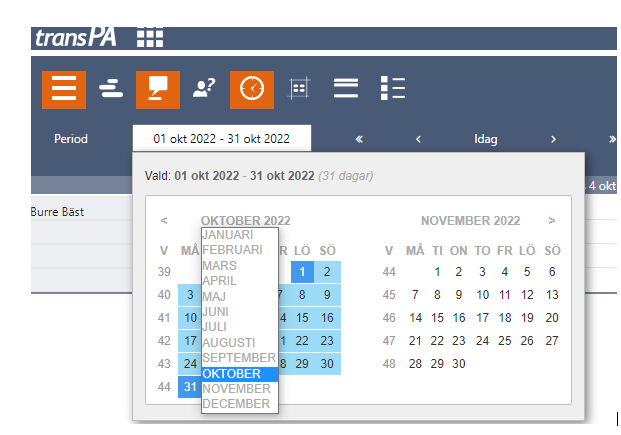Click the period date range field

pos(222,138)
